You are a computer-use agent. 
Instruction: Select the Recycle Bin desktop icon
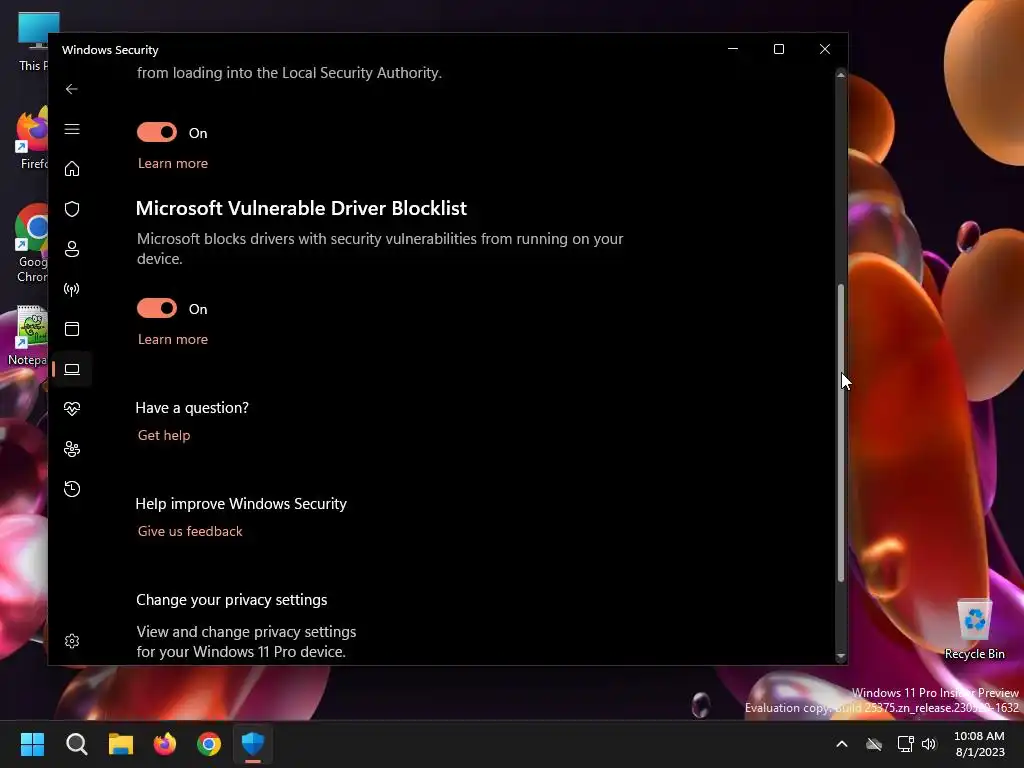[974, 630]
